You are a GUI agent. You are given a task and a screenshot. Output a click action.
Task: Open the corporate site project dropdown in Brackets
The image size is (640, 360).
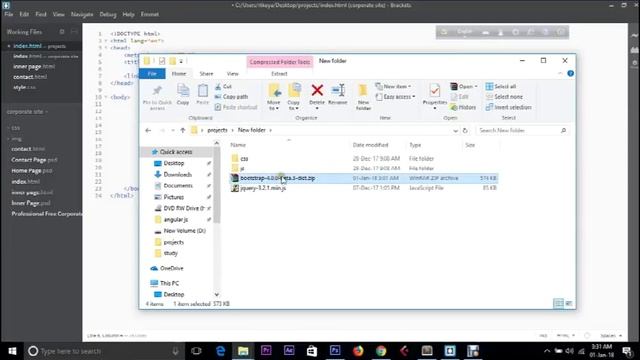pyautogui.click(x=27, y=111)
